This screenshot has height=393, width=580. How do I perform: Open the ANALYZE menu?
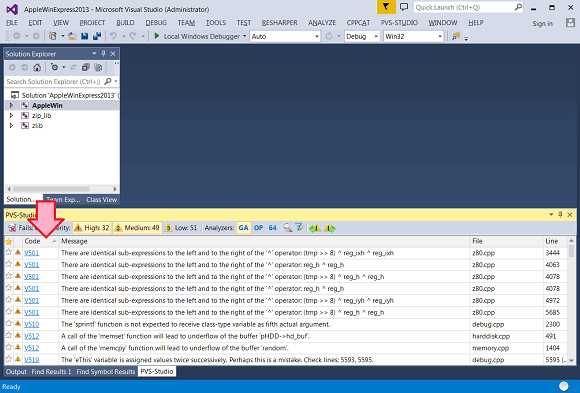click(322, 23)
